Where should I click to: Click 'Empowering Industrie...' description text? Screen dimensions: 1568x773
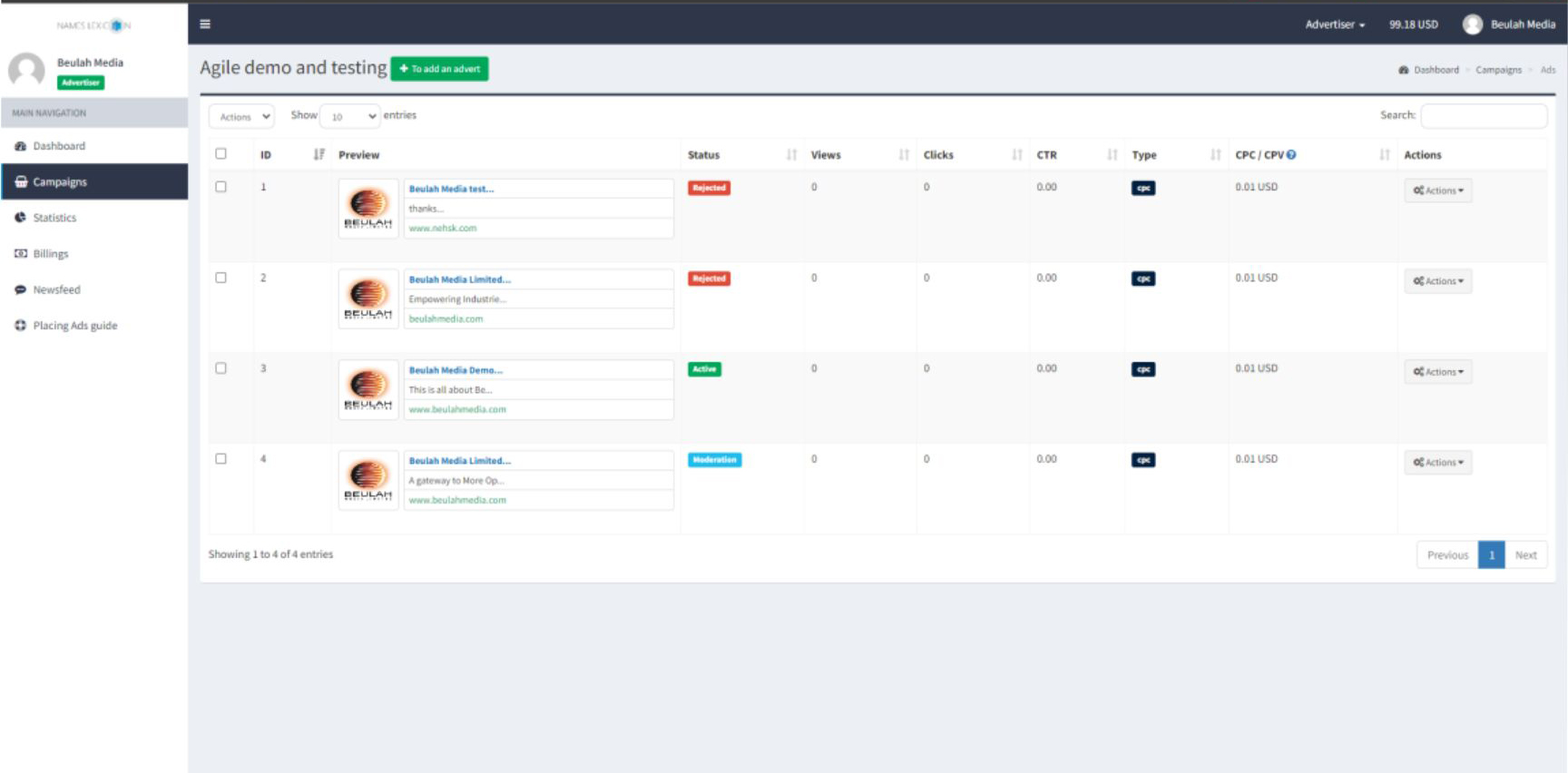point(457,299)
